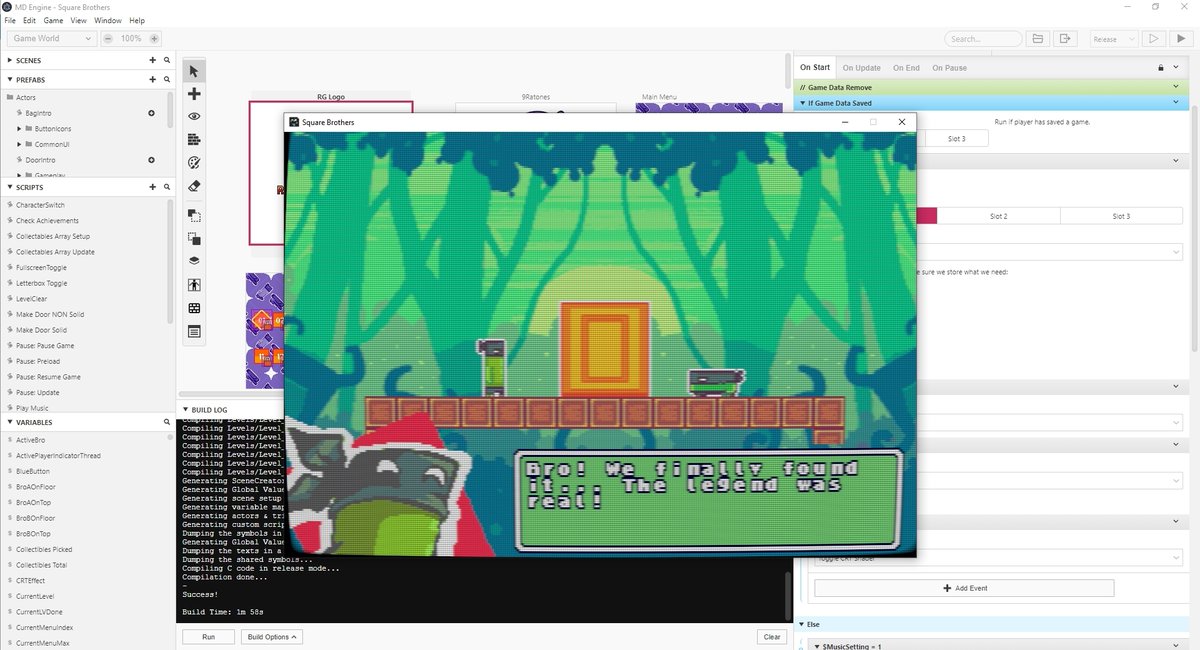This screenshot has width=1200, height=650.
Task: Click the layers icon in the toolbar
Action: (x=193, y=260)
